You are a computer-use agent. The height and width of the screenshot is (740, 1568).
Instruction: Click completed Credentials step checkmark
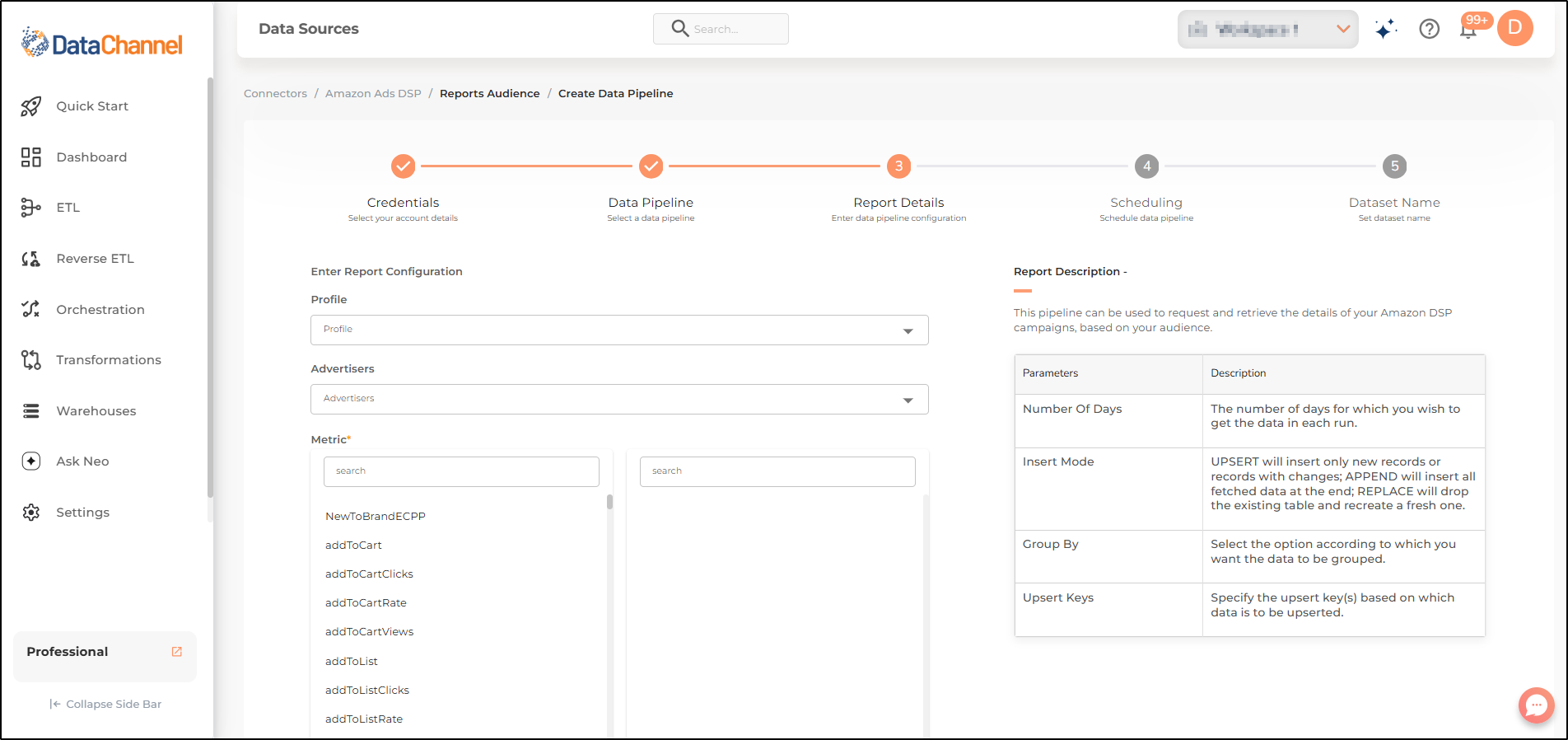pos(403,166)
